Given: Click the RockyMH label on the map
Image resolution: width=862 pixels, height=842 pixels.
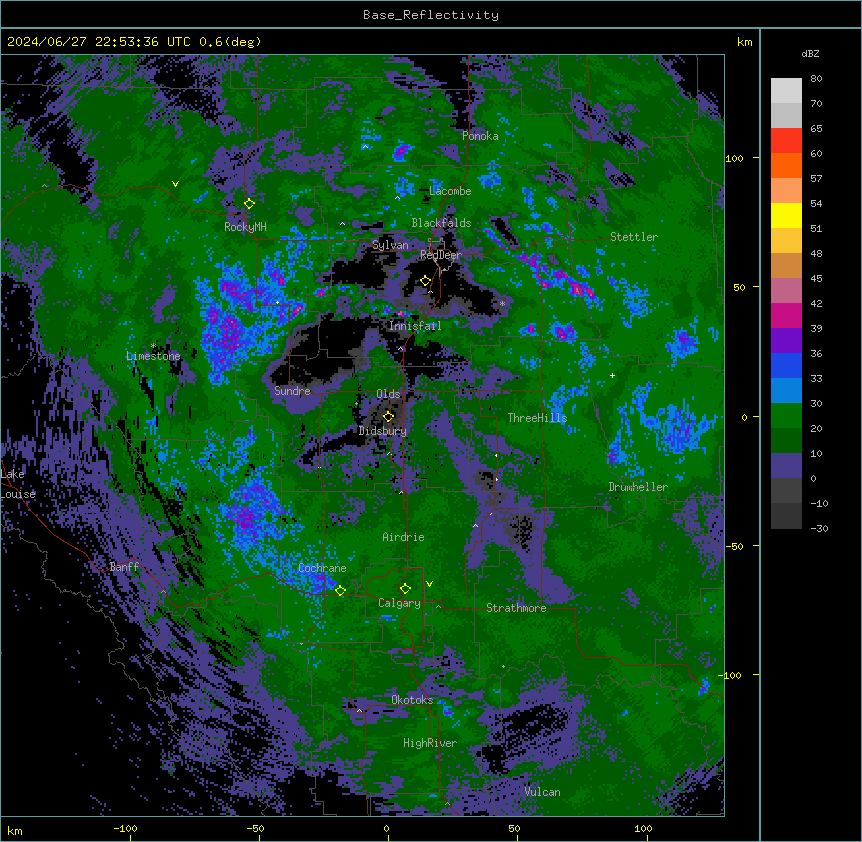Looking at the screenshot, I should point(245,226).
